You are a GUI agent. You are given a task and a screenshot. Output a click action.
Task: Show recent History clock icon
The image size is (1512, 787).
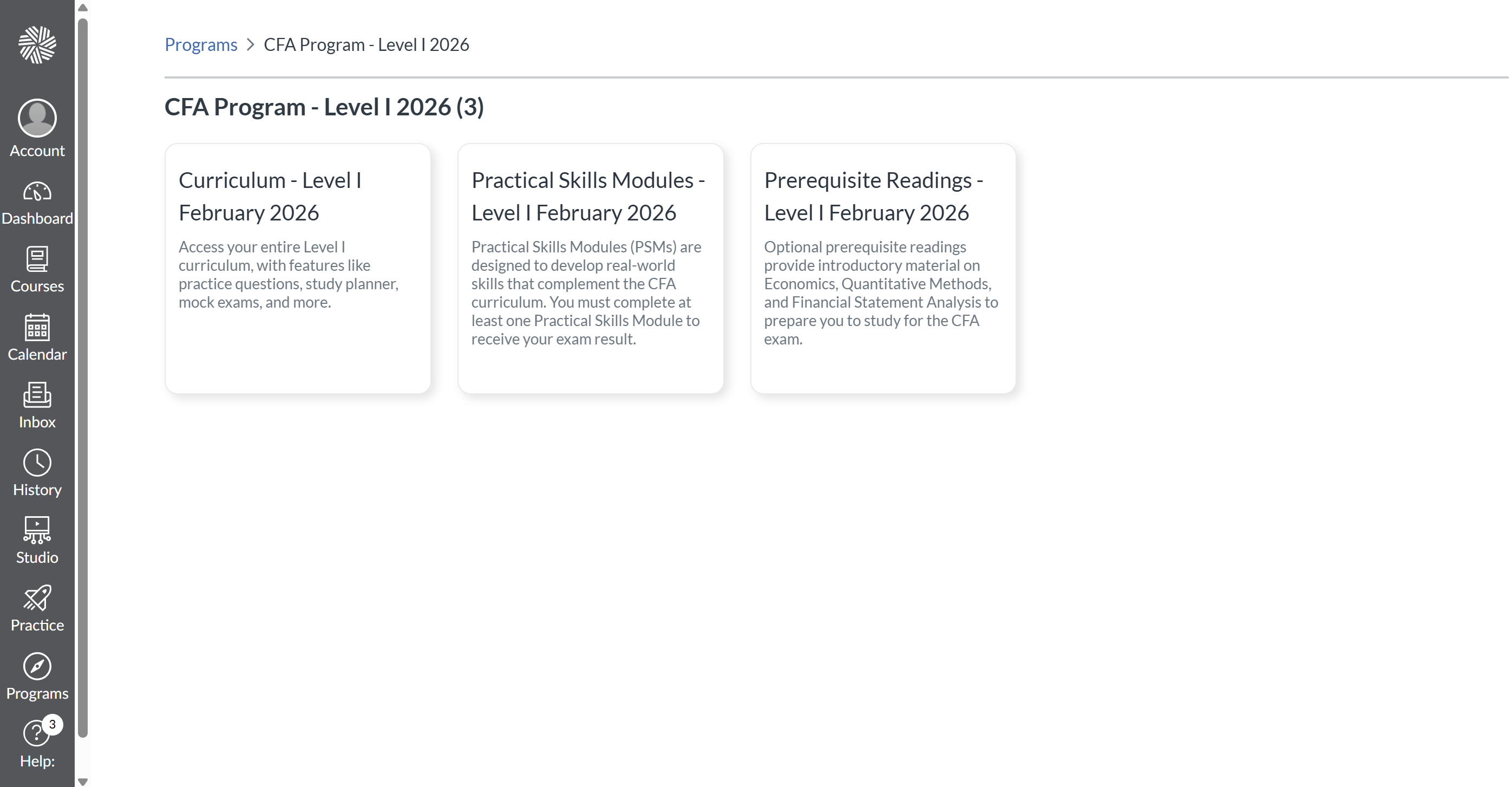pyautogui.click(x=37, y=463)
